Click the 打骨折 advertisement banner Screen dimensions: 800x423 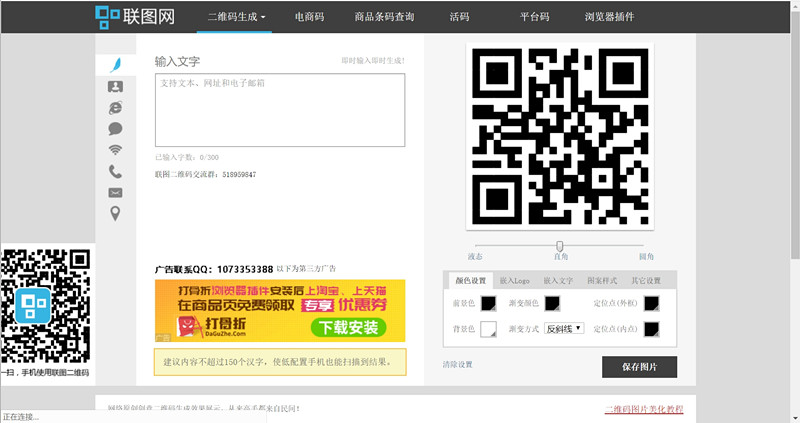[280, 311]
